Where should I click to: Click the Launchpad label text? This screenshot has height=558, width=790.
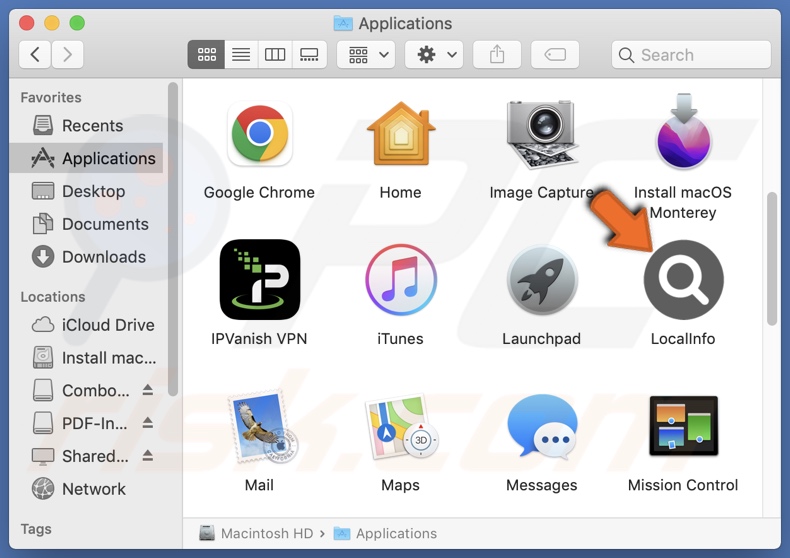(x=541, y=339)
